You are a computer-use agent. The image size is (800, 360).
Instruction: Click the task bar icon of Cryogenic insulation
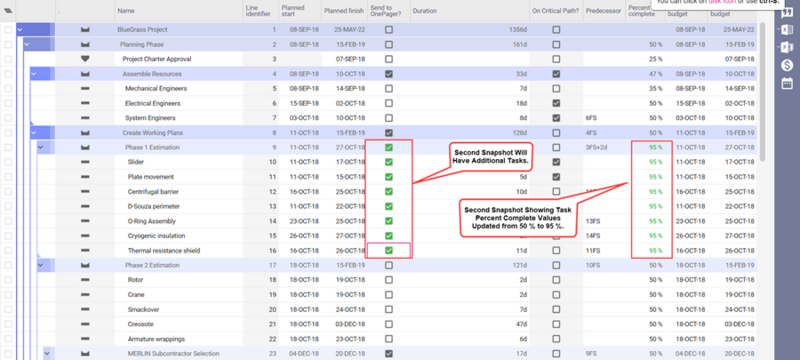pyautogui.click(x=85, y=236)
